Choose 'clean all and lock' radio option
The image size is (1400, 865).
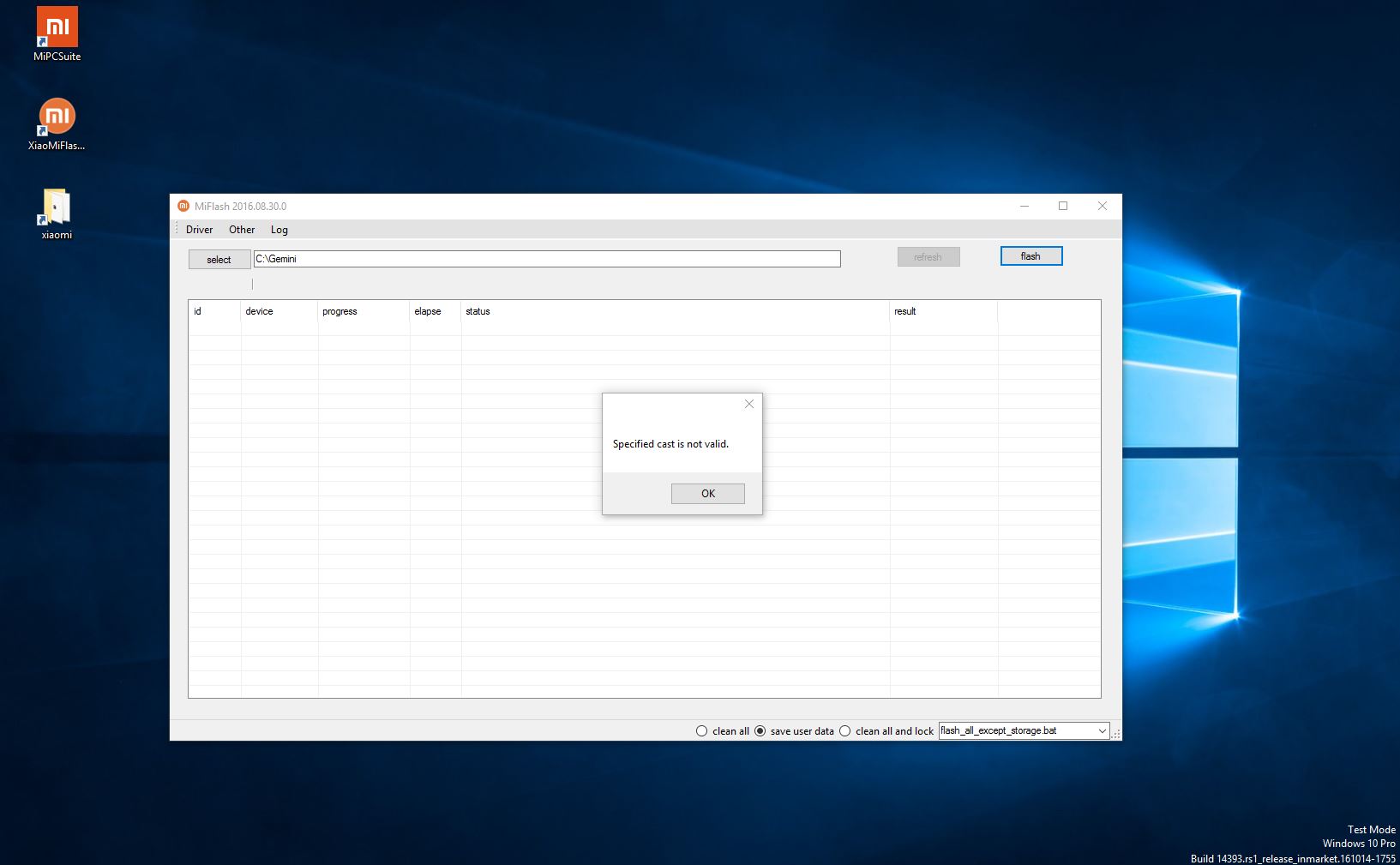click(x=845, y=731)
